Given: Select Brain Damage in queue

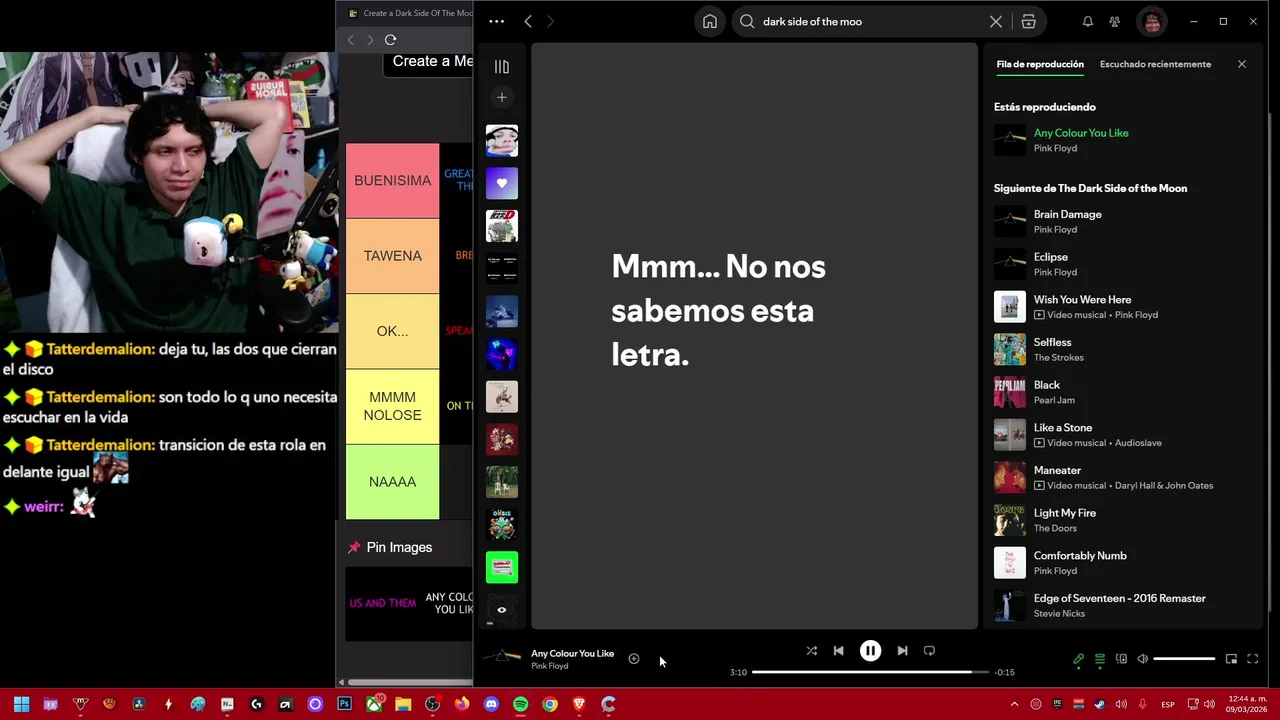Looking at the screenshot, I should click(x=1120, y=221).
